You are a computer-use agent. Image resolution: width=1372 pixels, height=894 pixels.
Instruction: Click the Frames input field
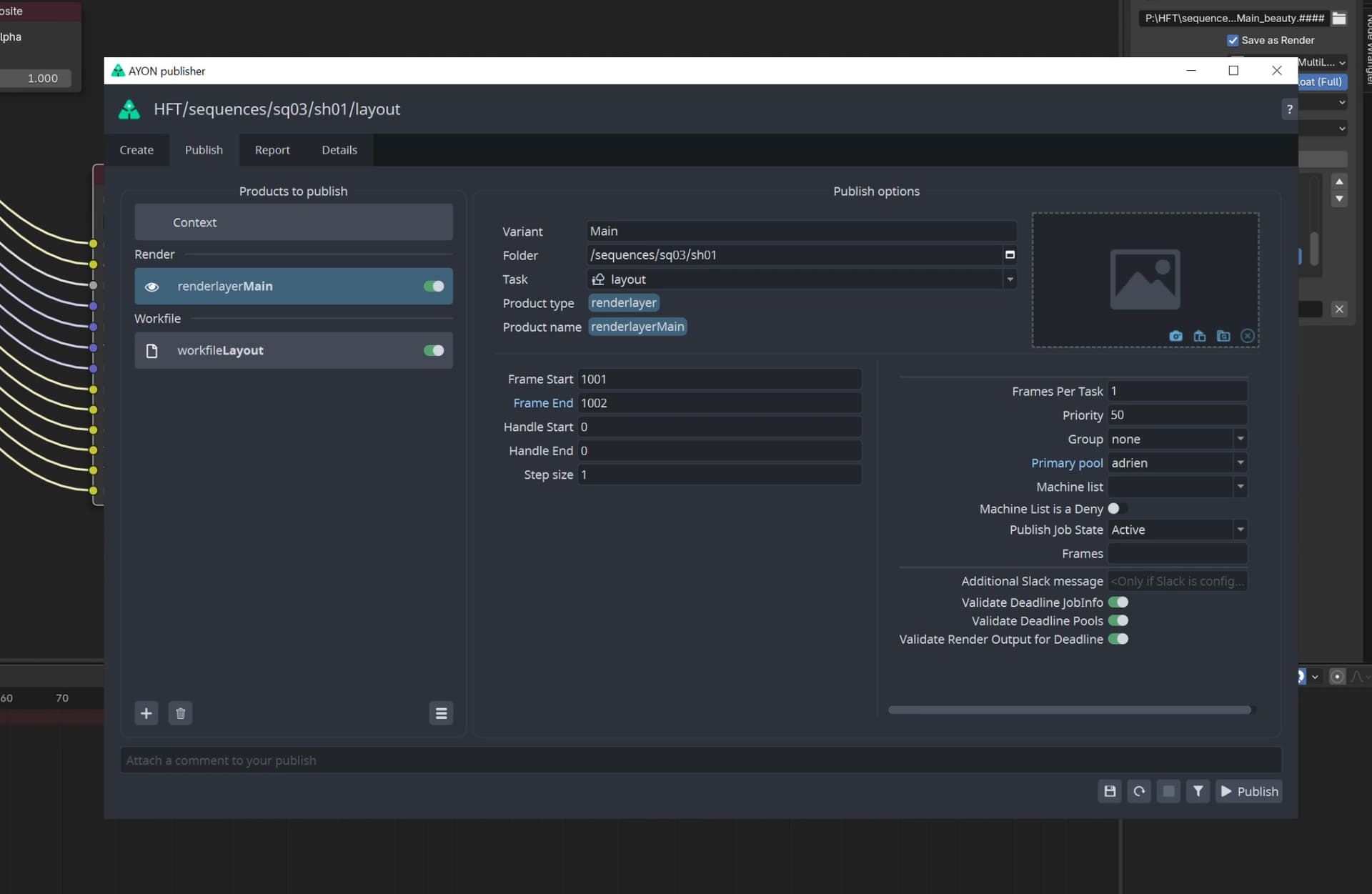coord(1177,554)
